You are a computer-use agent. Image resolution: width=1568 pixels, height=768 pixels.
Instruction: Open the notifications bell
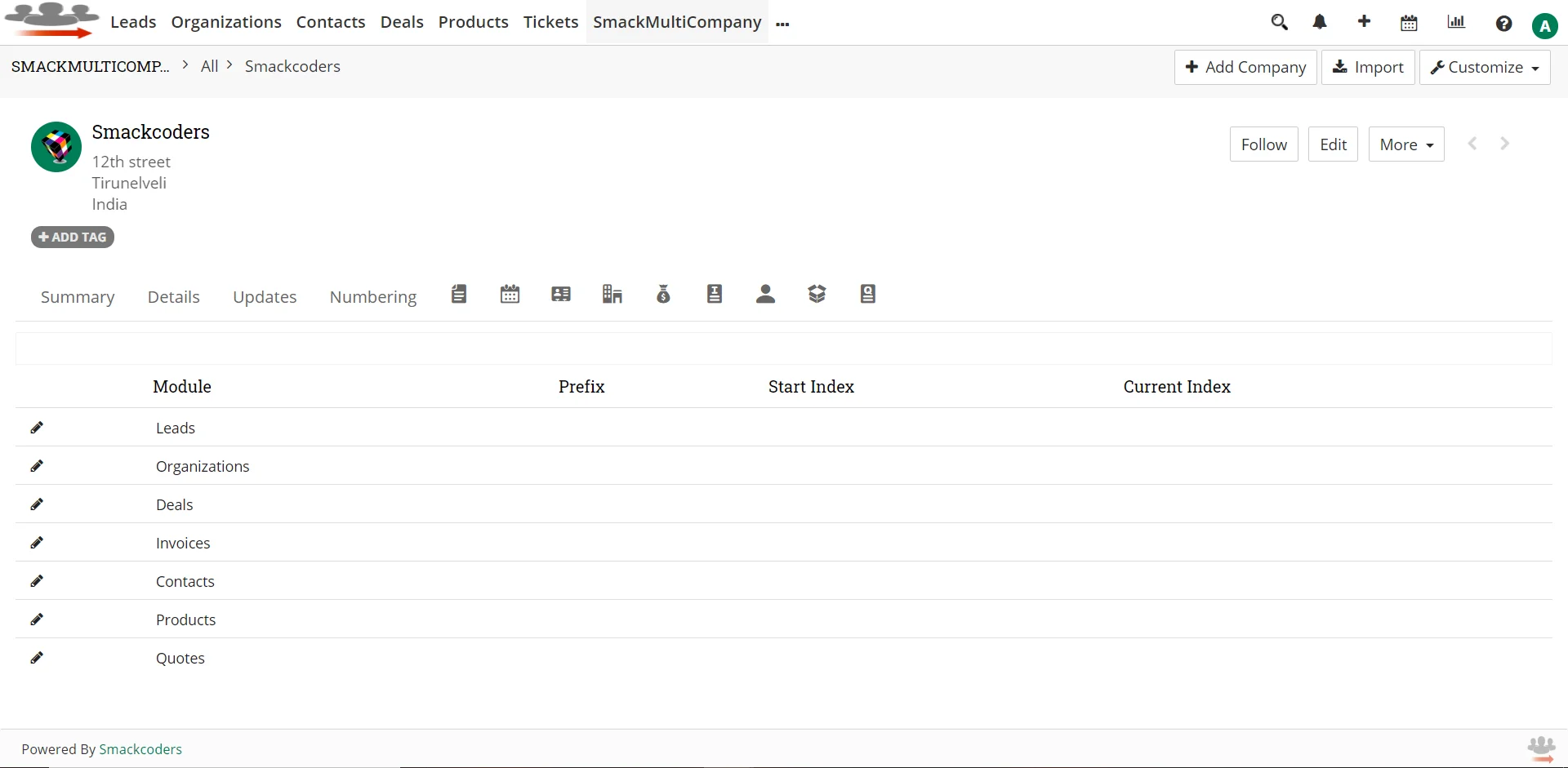click(1320, 22)
